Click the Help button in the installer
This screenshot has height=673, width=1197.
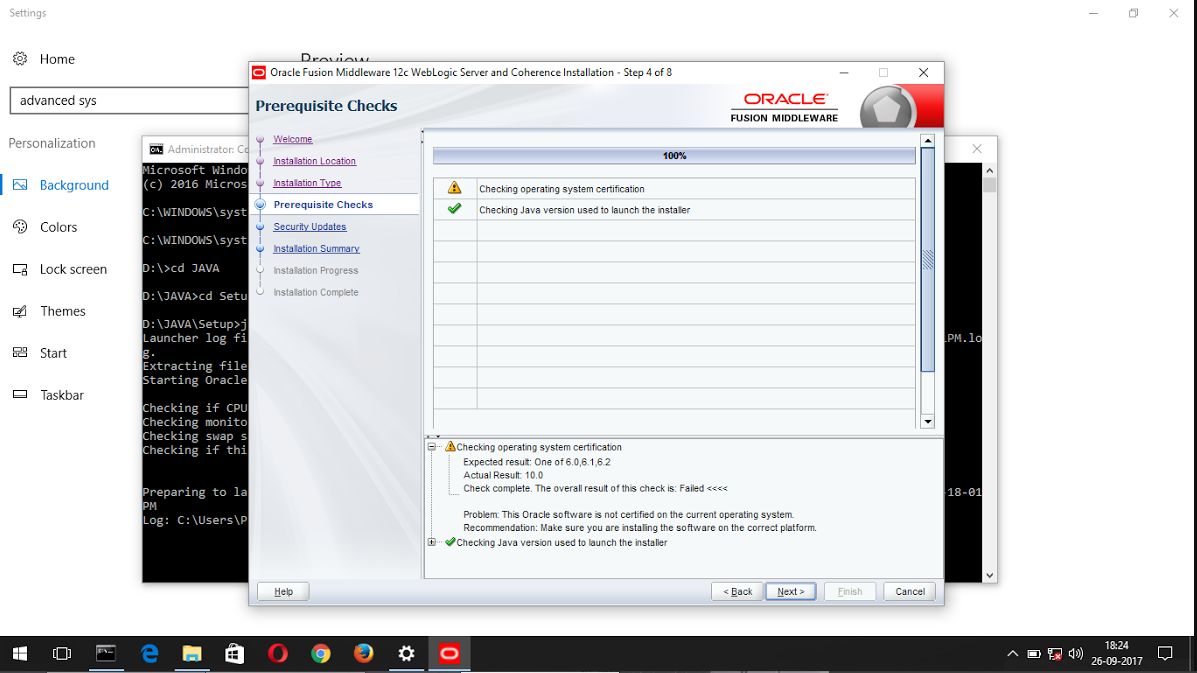click(x=283, y=591)
